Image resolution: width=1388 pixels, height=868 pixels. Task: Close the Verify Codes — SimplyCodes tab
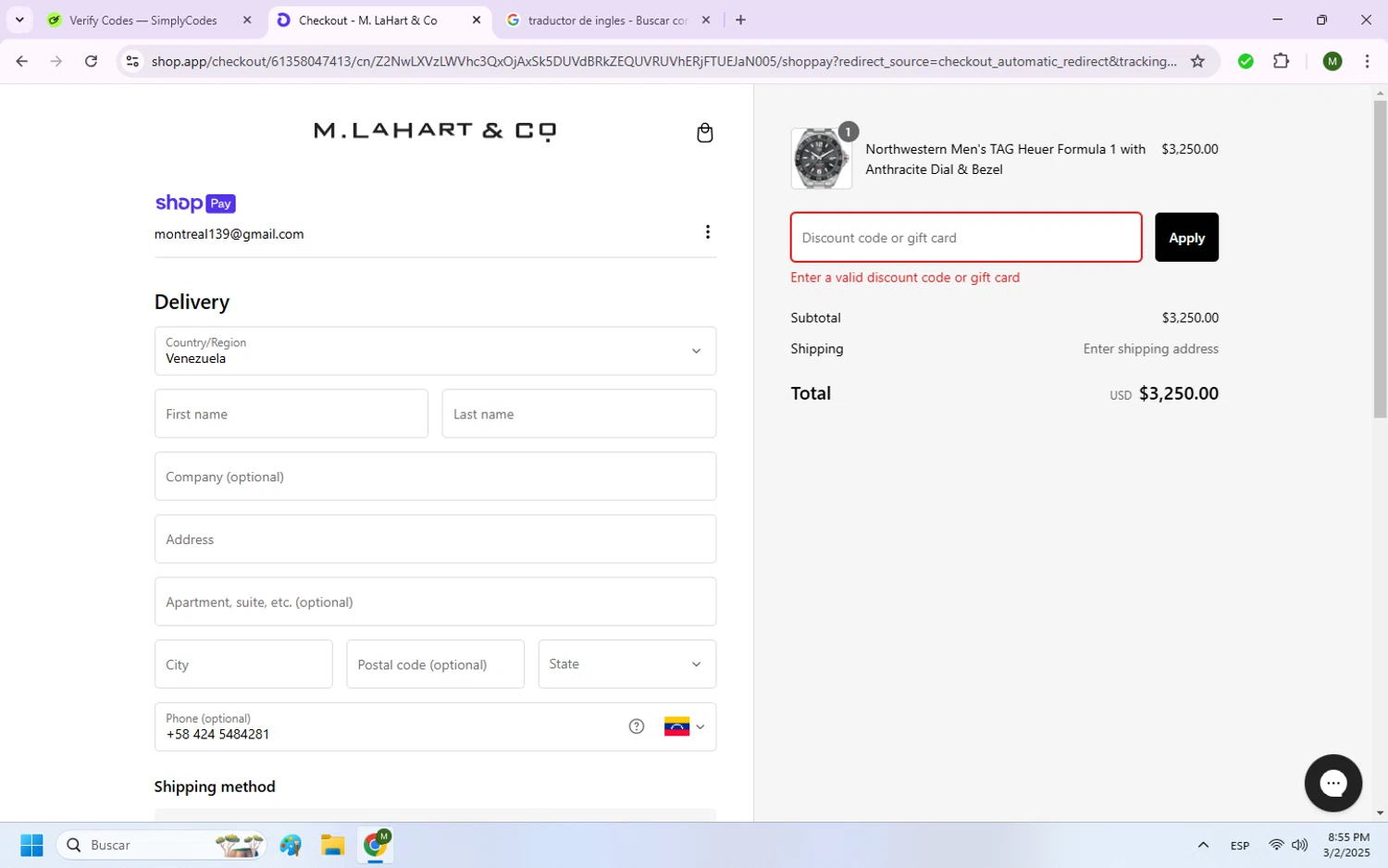(x=247, y=19)
